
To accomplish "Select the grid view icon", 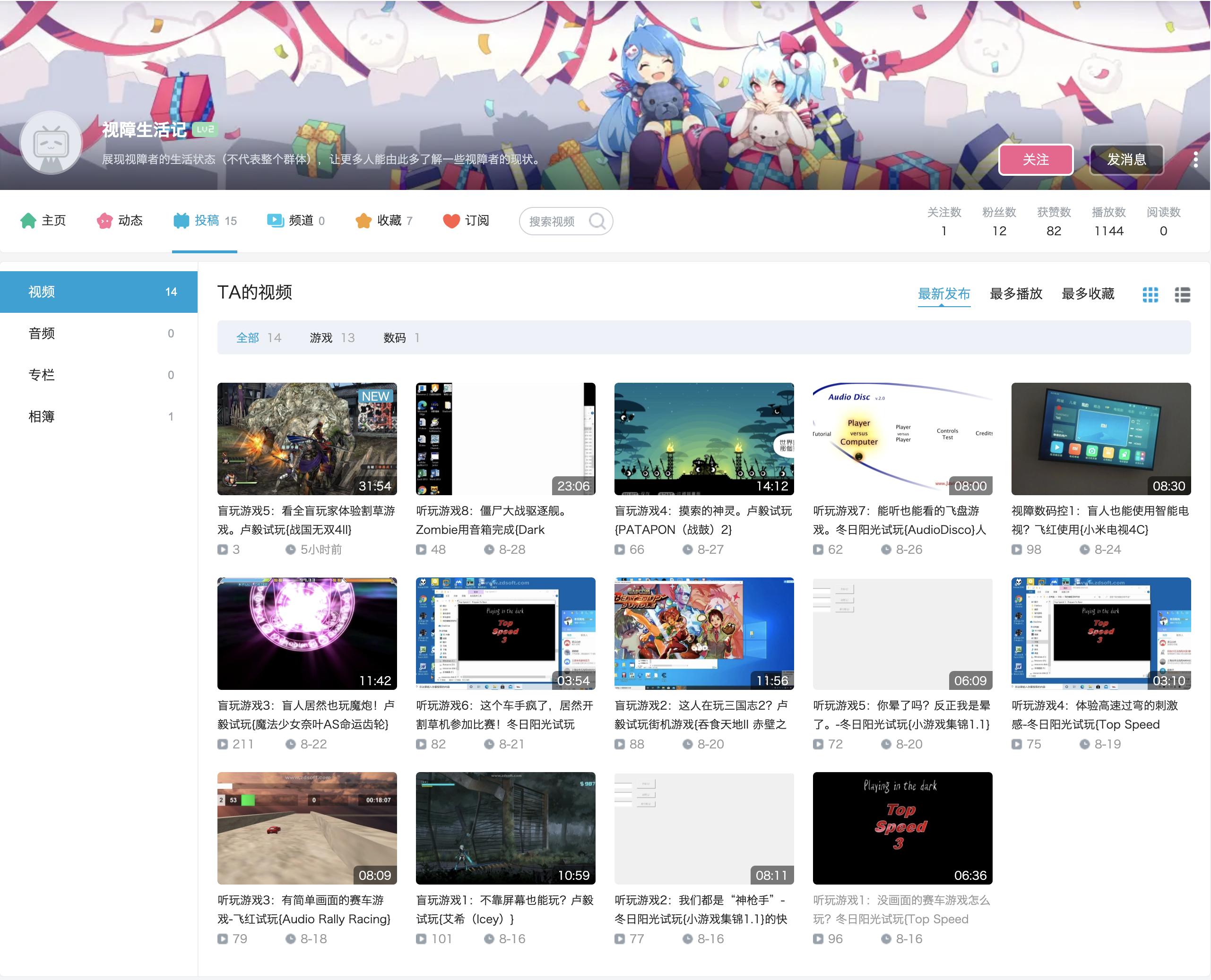I will click(x=1150, y=295).
